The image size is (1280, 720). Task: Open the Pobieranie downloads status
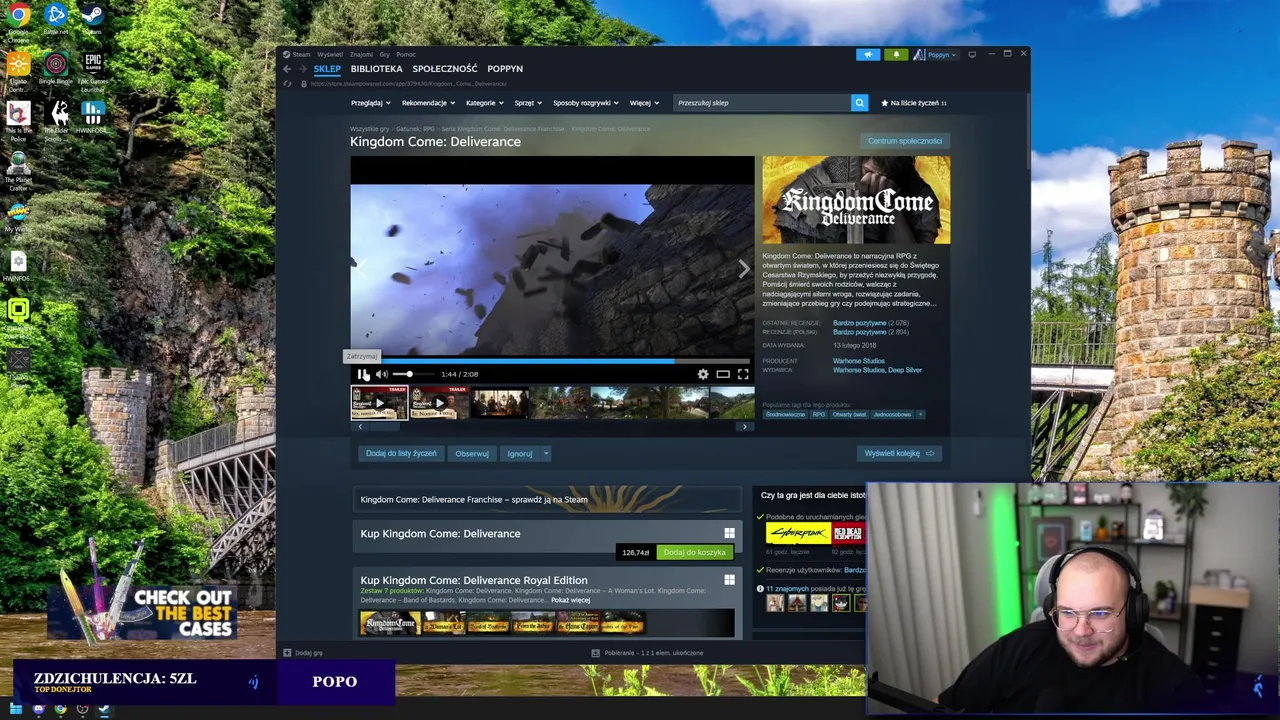[x=648, y=653]
